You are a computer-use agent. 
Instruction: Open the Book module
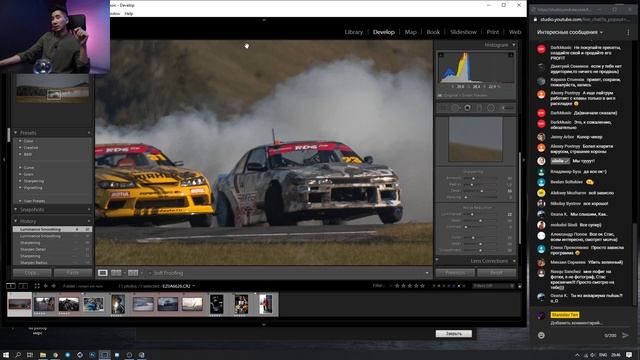(x=433, y=32)
